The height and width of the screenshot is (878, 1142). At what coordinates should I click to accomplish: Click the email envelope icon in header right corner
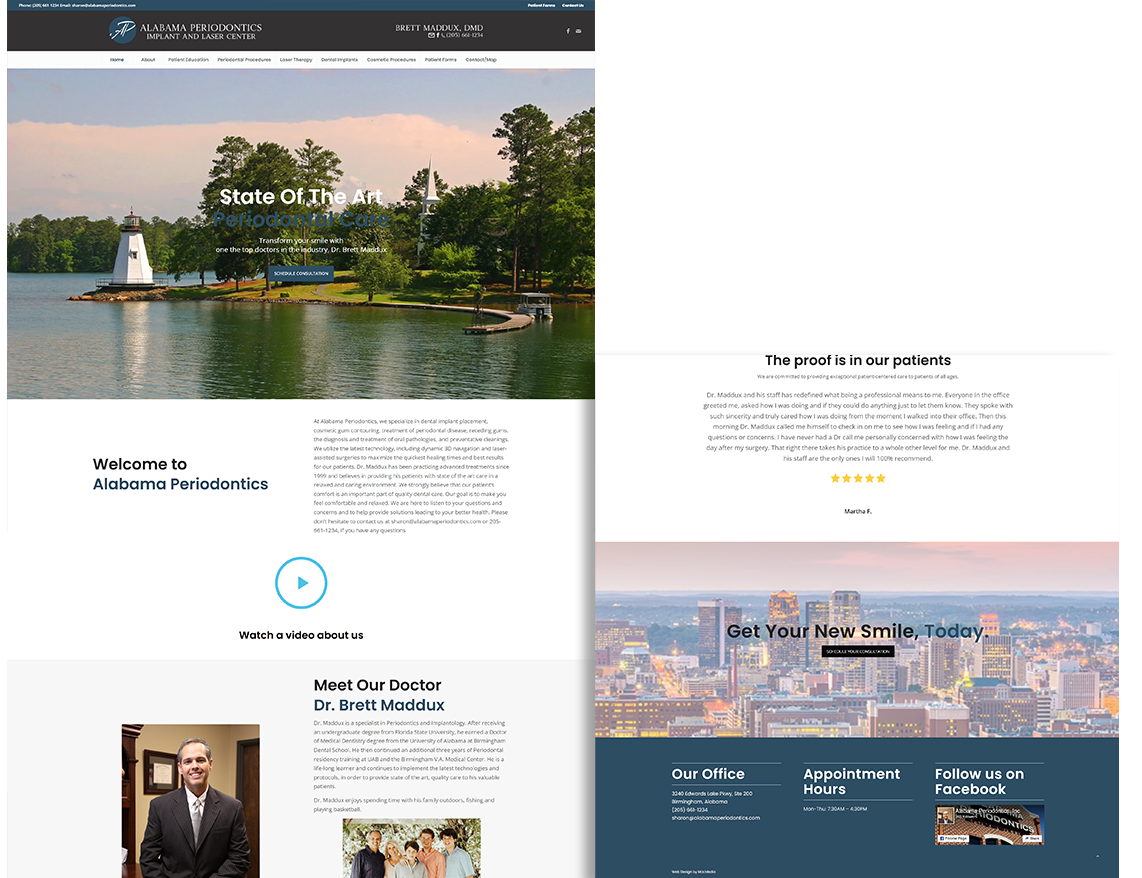click(578, 31)
